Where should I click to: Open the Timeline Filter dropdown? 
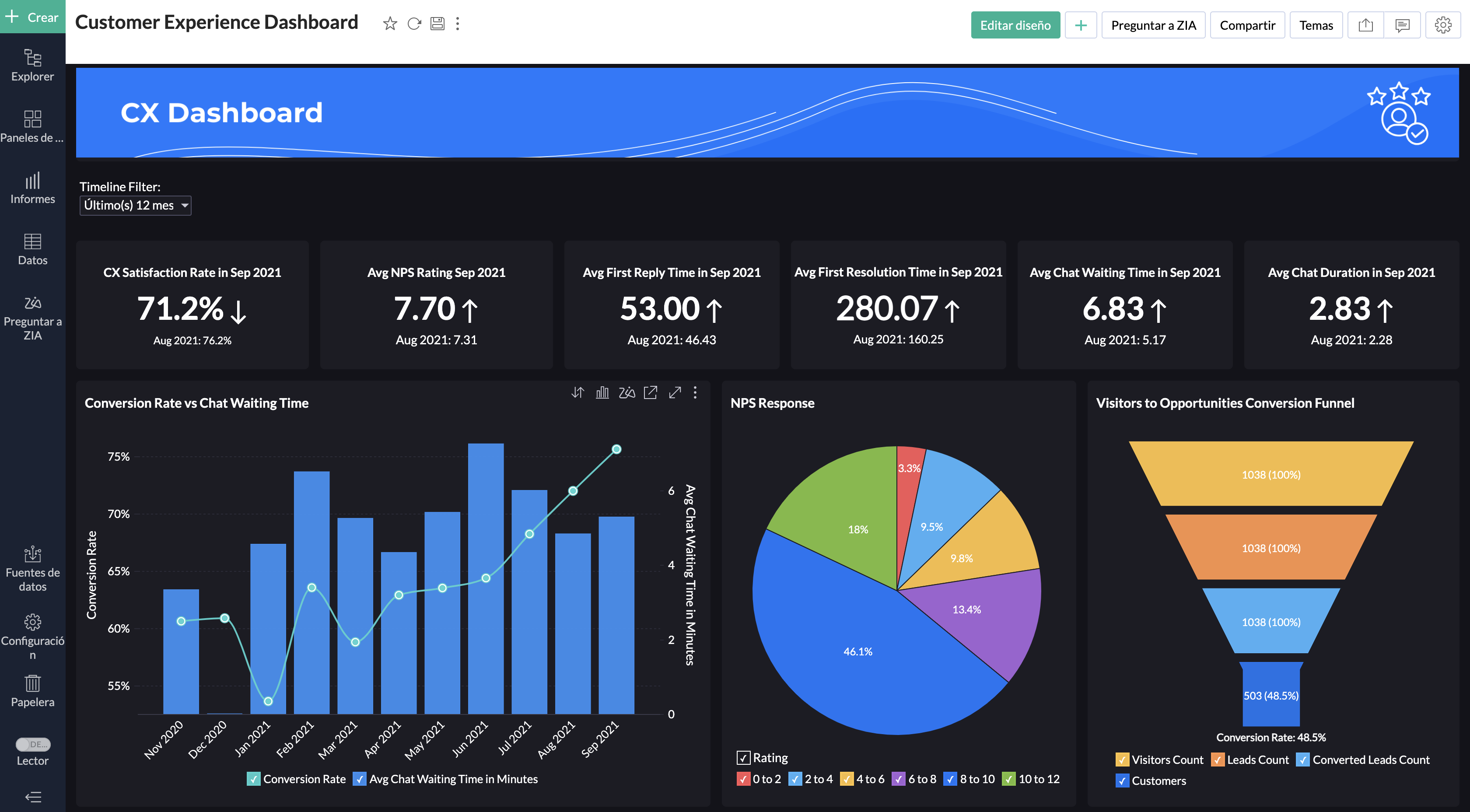[135, 206]
